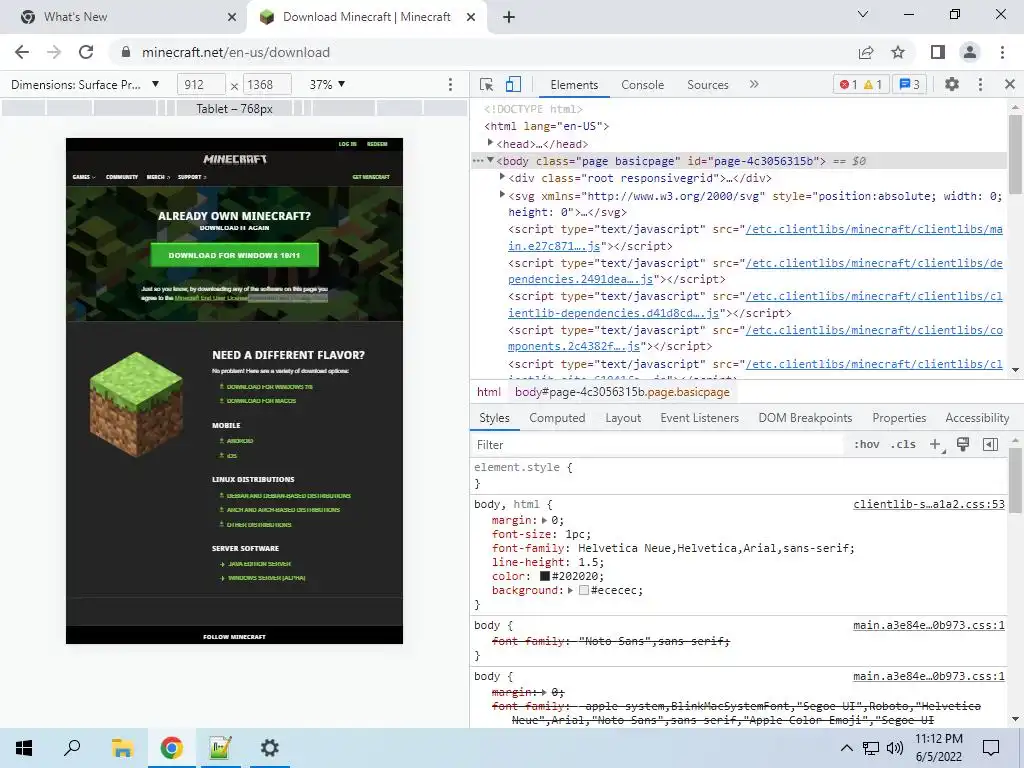Open DevTools customize three-dot menu
Screen dimensions: 1024x768
click(x=980, y=84)
